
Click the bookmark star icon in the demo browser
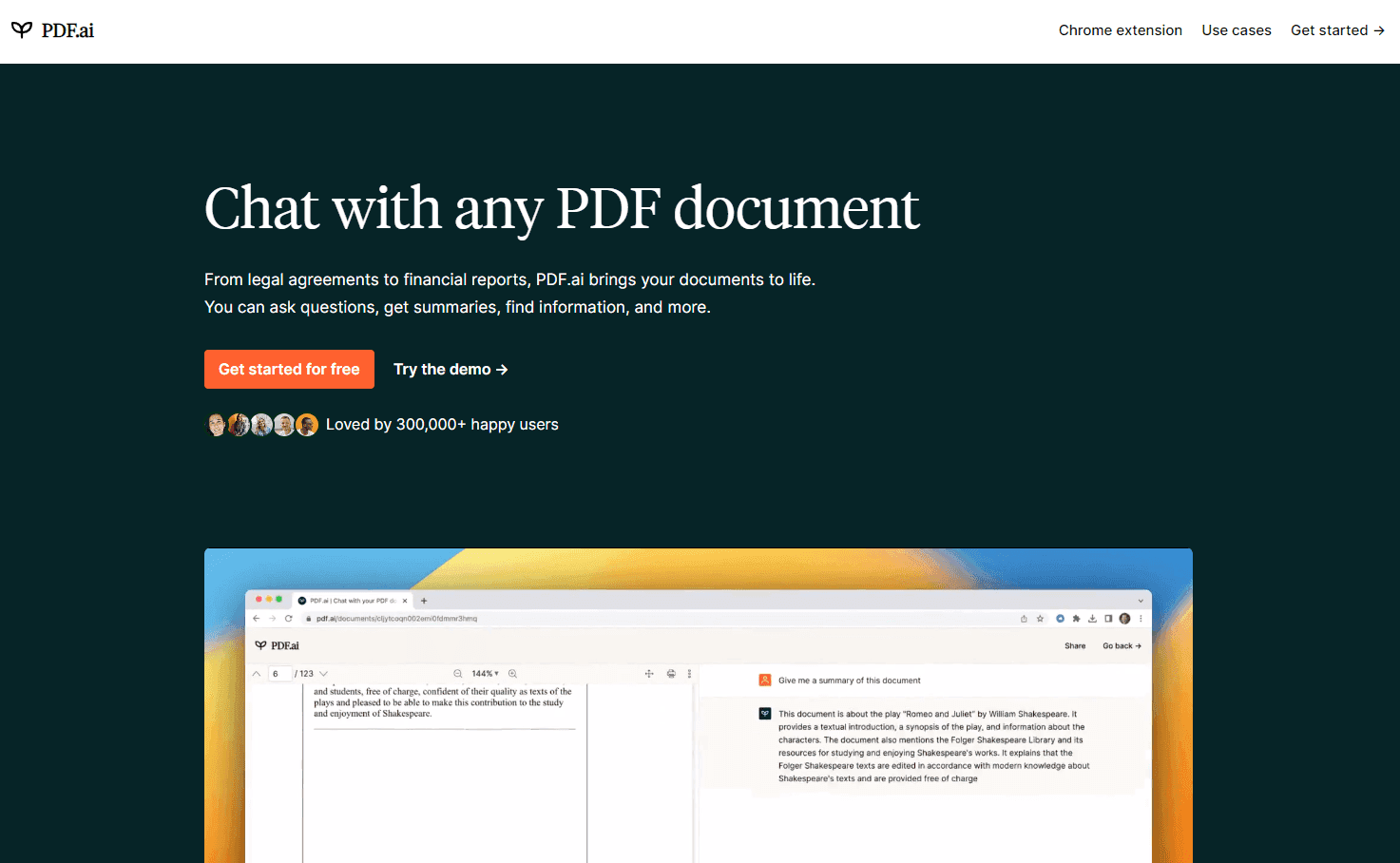(1041, 618)
